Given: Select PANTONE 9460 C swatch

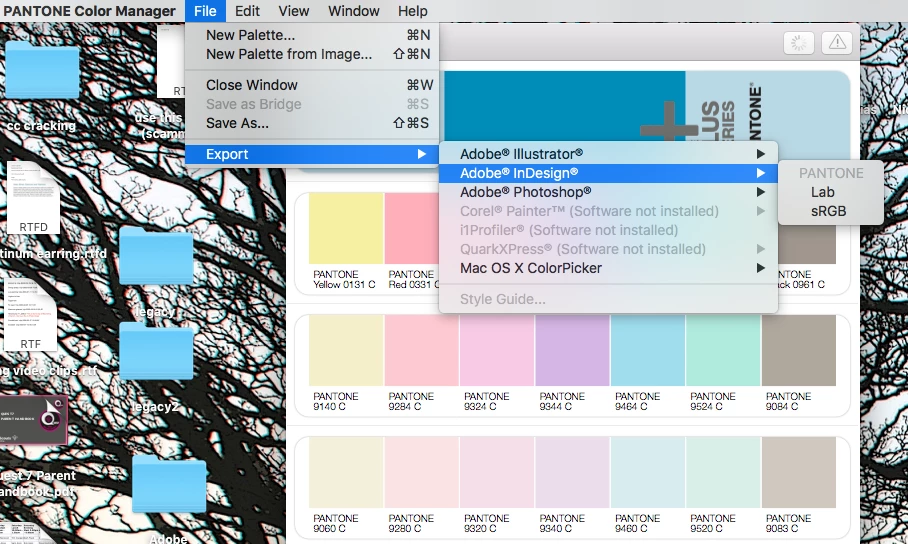Looking at the screenshot, I should [647, 473].
